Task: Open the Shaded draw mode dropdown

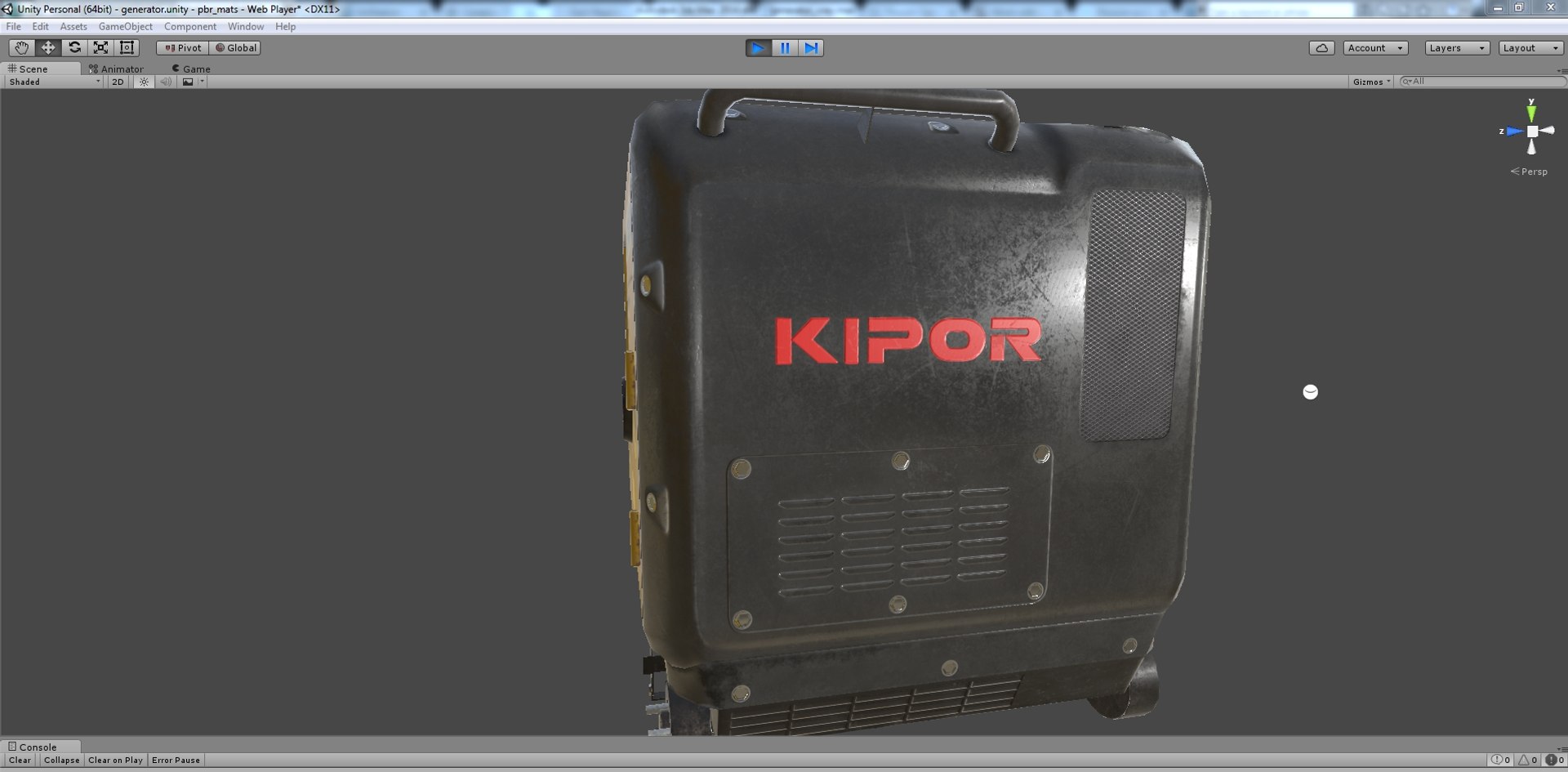Action: pos(54,82)
